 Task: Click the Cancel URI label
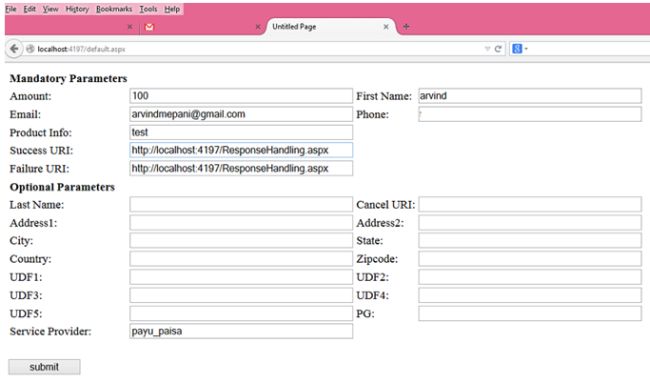386,204
